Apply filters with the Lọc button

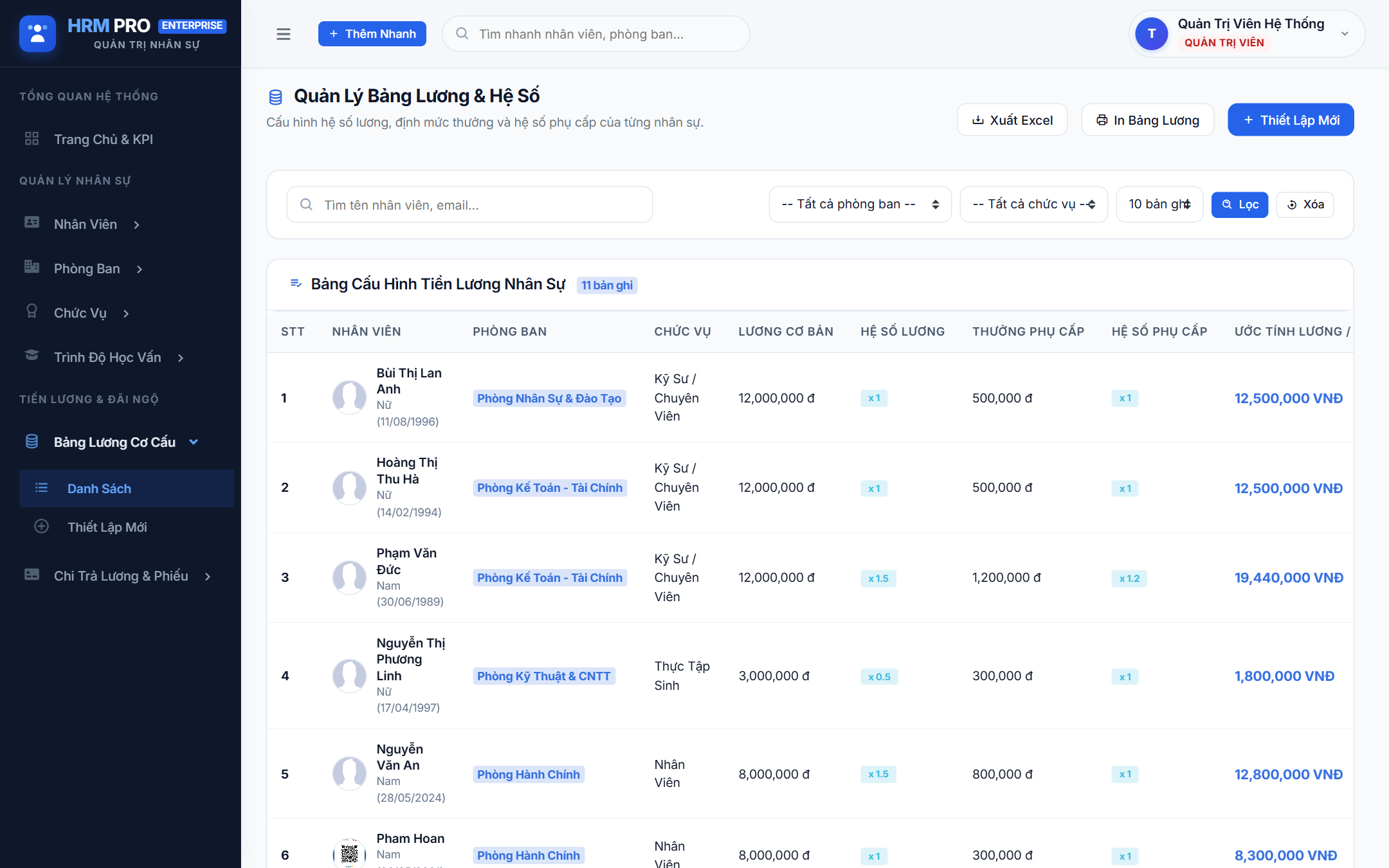pyautogui.click(x=1240, y=204)
